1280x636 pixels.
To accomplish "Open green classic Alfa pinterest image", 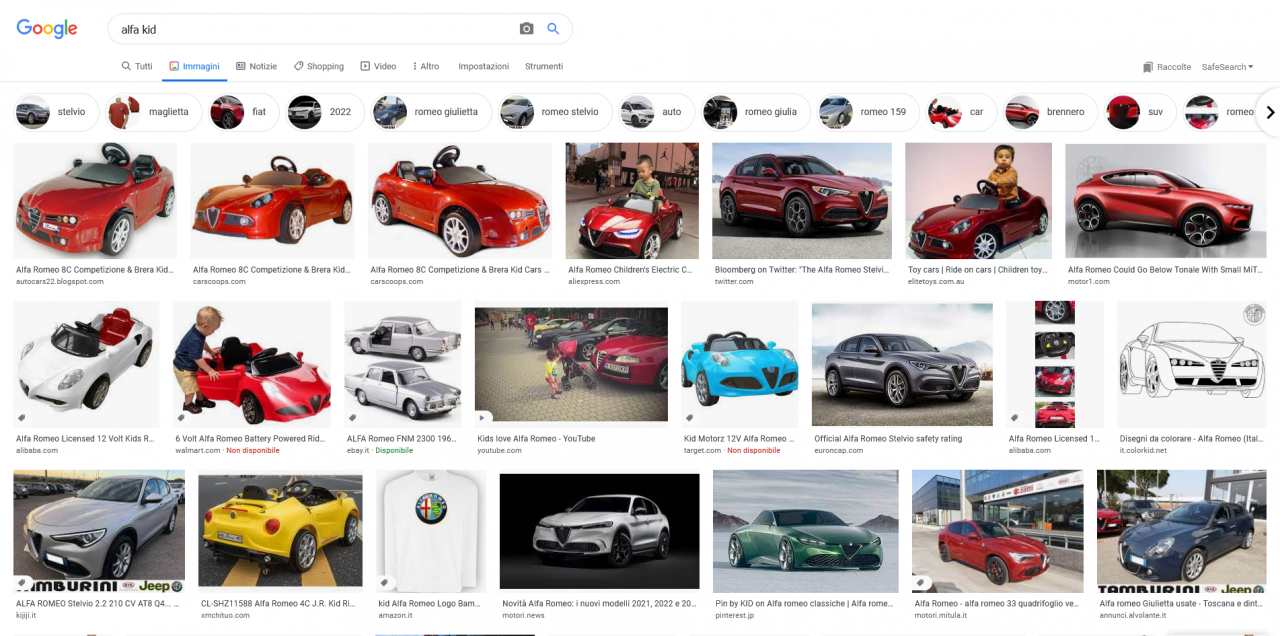I will point(806,532).
